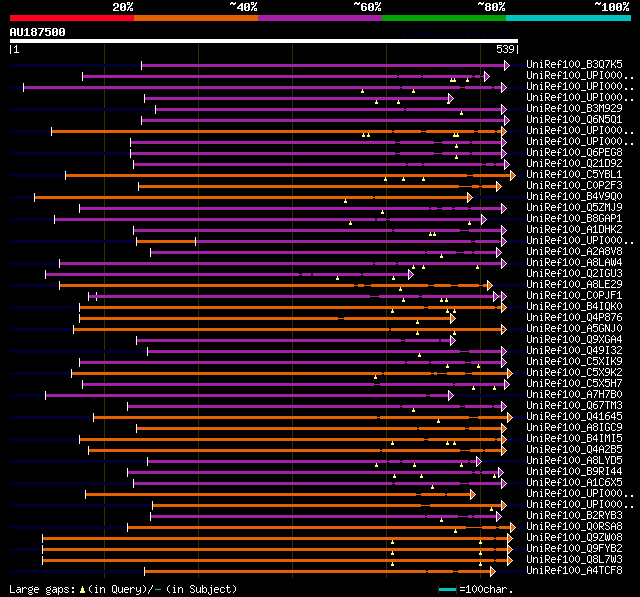
Task: Click the cyan ~100% identity legend segment
Action: [x=569, y=18]
